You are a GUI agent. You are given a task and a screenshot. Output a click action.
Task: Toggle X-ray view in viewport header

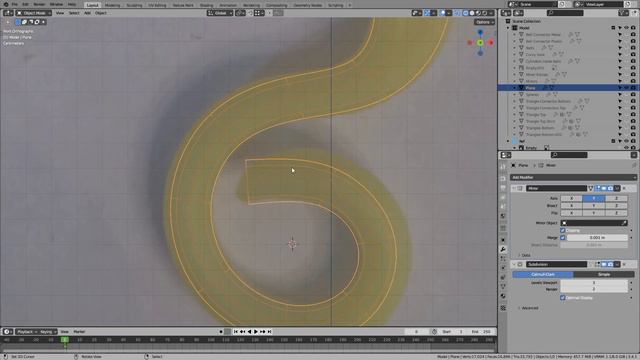[x=457, y=13]
